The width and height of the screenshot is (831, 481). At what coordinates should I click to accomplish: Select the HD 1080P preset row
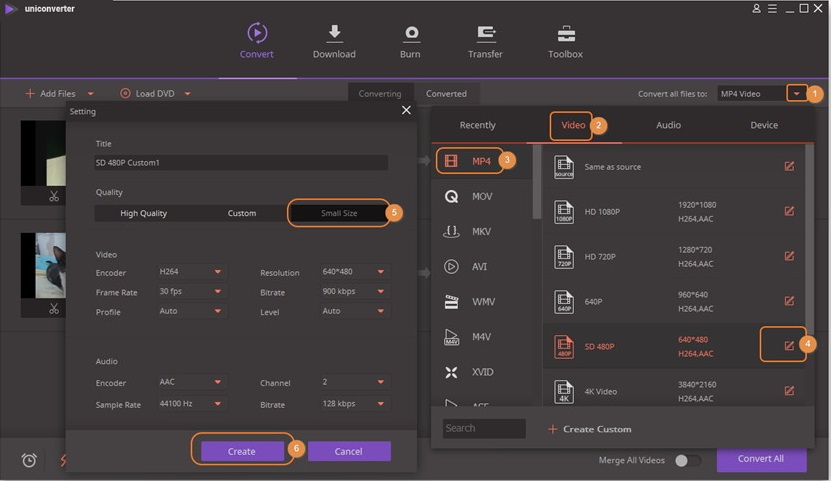click(x=674, y=211)
